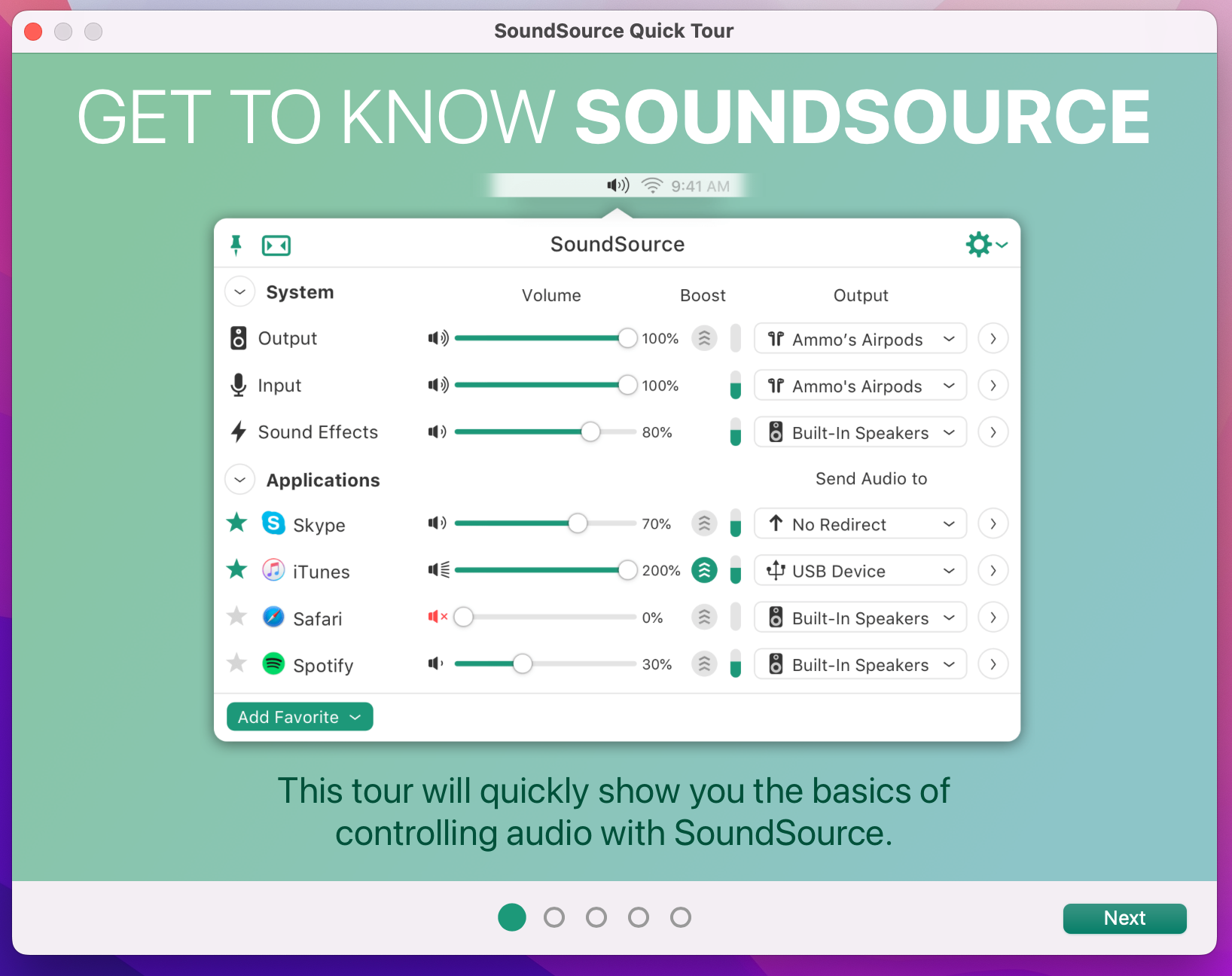Collapse the System section
Viewport: 1232px width, 976px height.
(x=240, y=291)
